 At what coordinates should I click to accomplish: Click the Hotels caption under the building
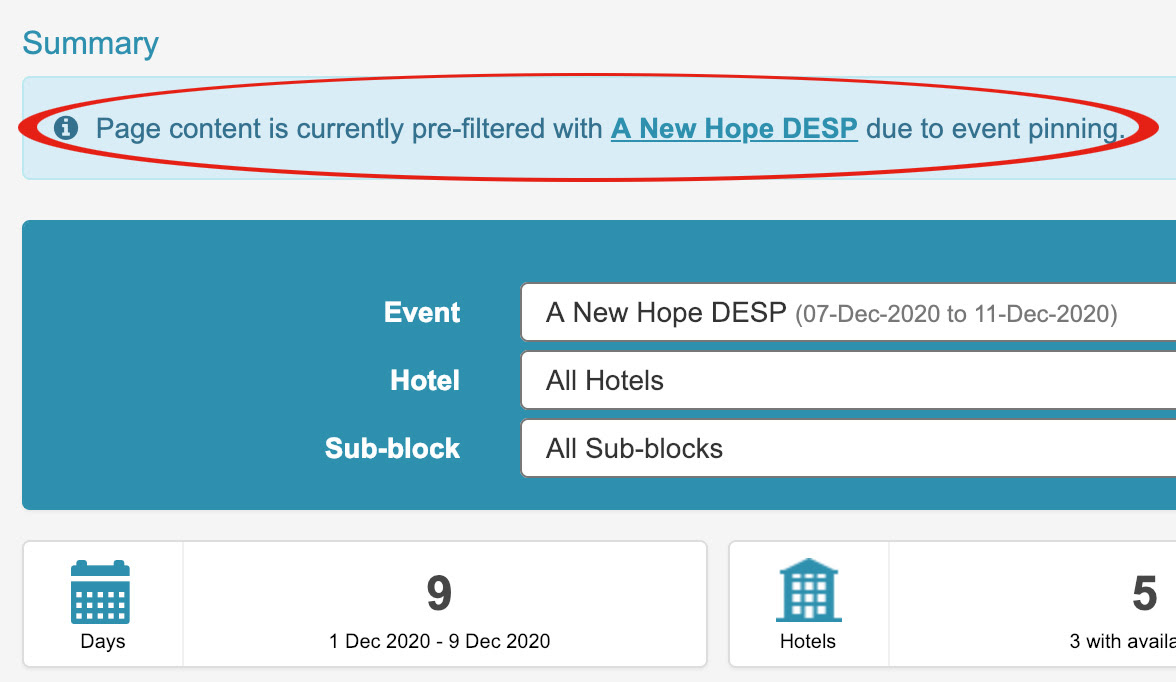pos(808,641)
